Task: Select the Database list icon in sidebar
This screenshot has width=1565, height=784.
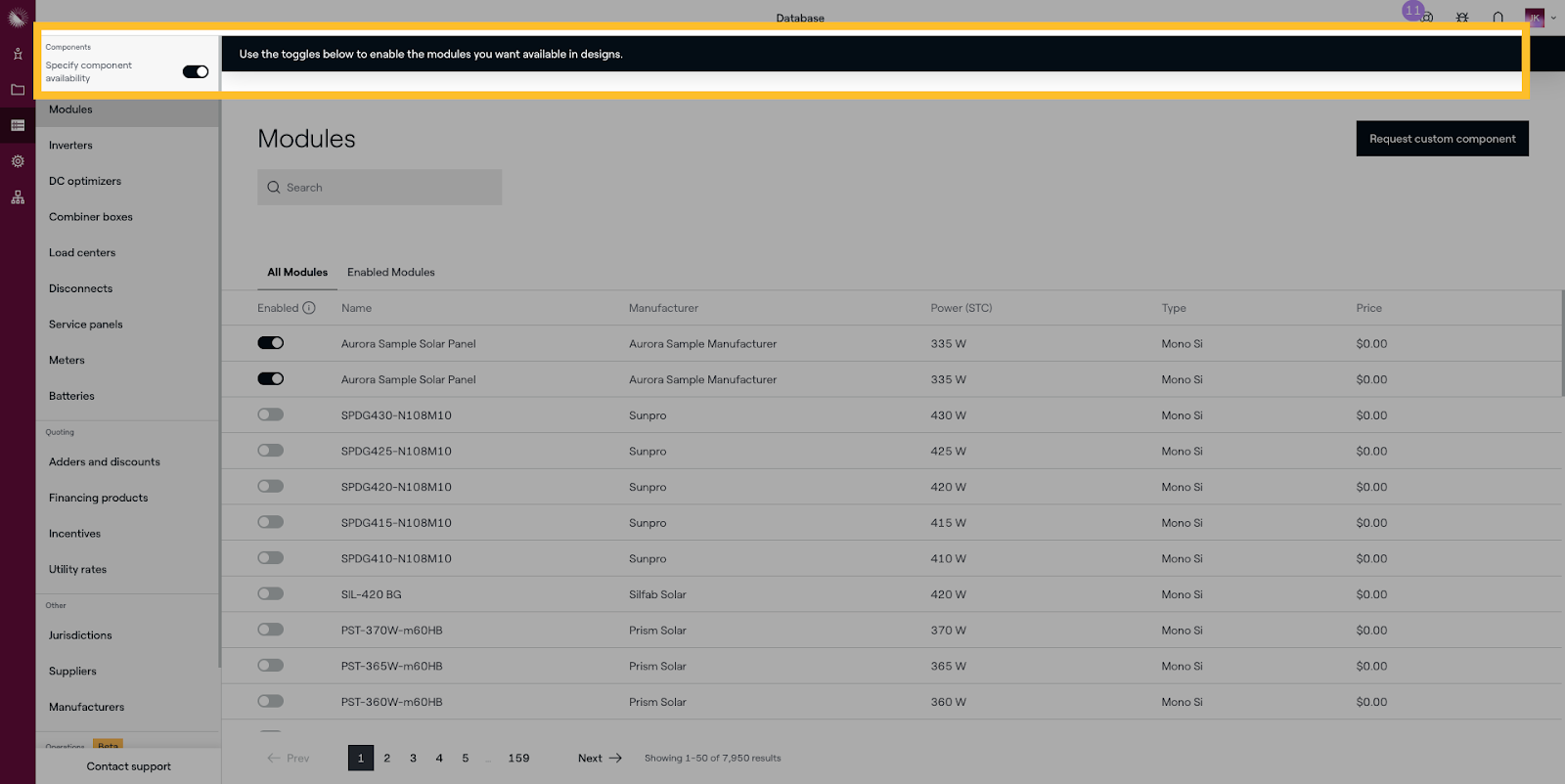Action: (18, 125)
